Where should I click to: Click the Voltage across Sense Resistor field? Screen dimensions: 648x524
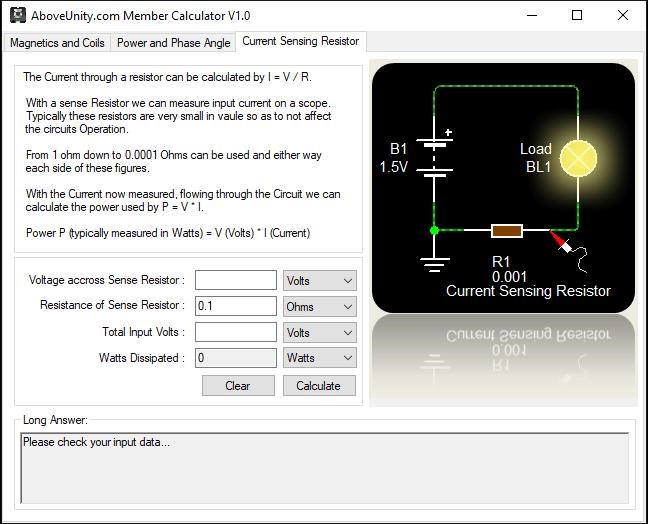click(x=236, y=280)
